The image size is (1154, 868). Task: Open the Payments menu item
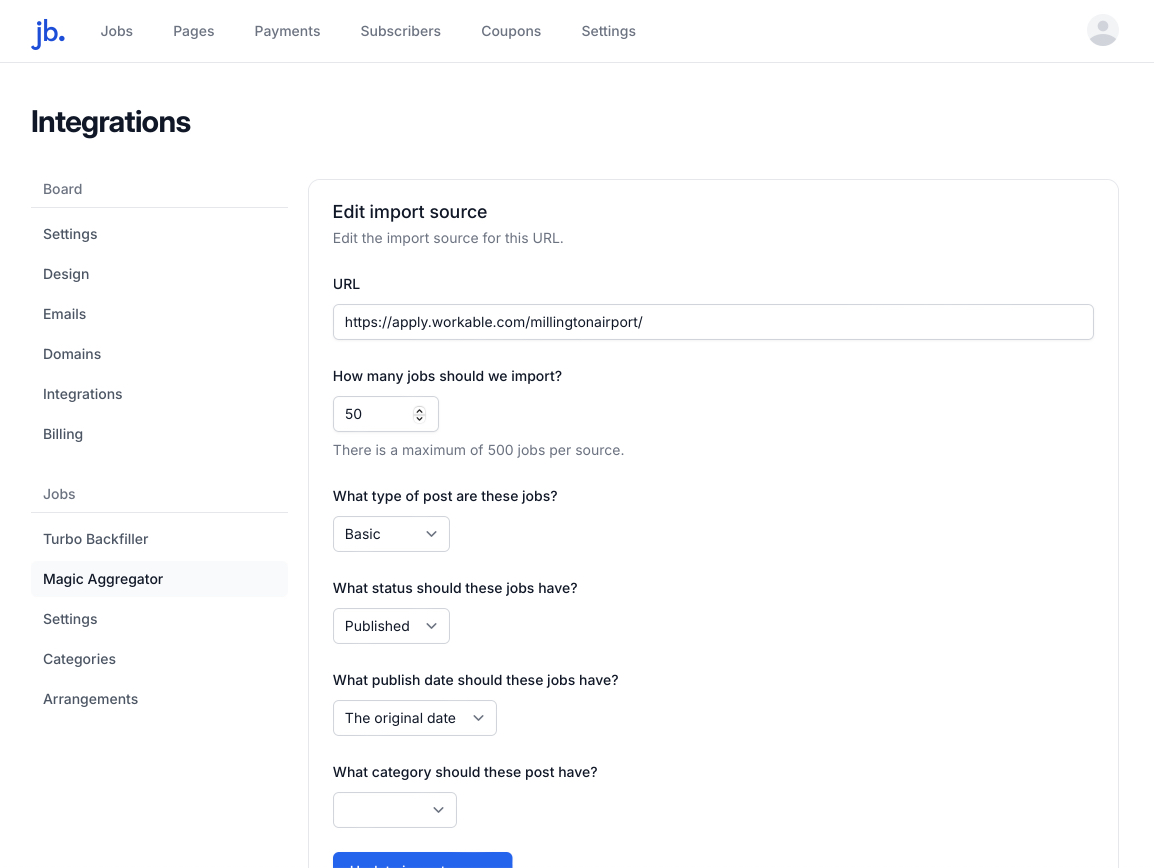pyautogui.click(x=287, y=31)
